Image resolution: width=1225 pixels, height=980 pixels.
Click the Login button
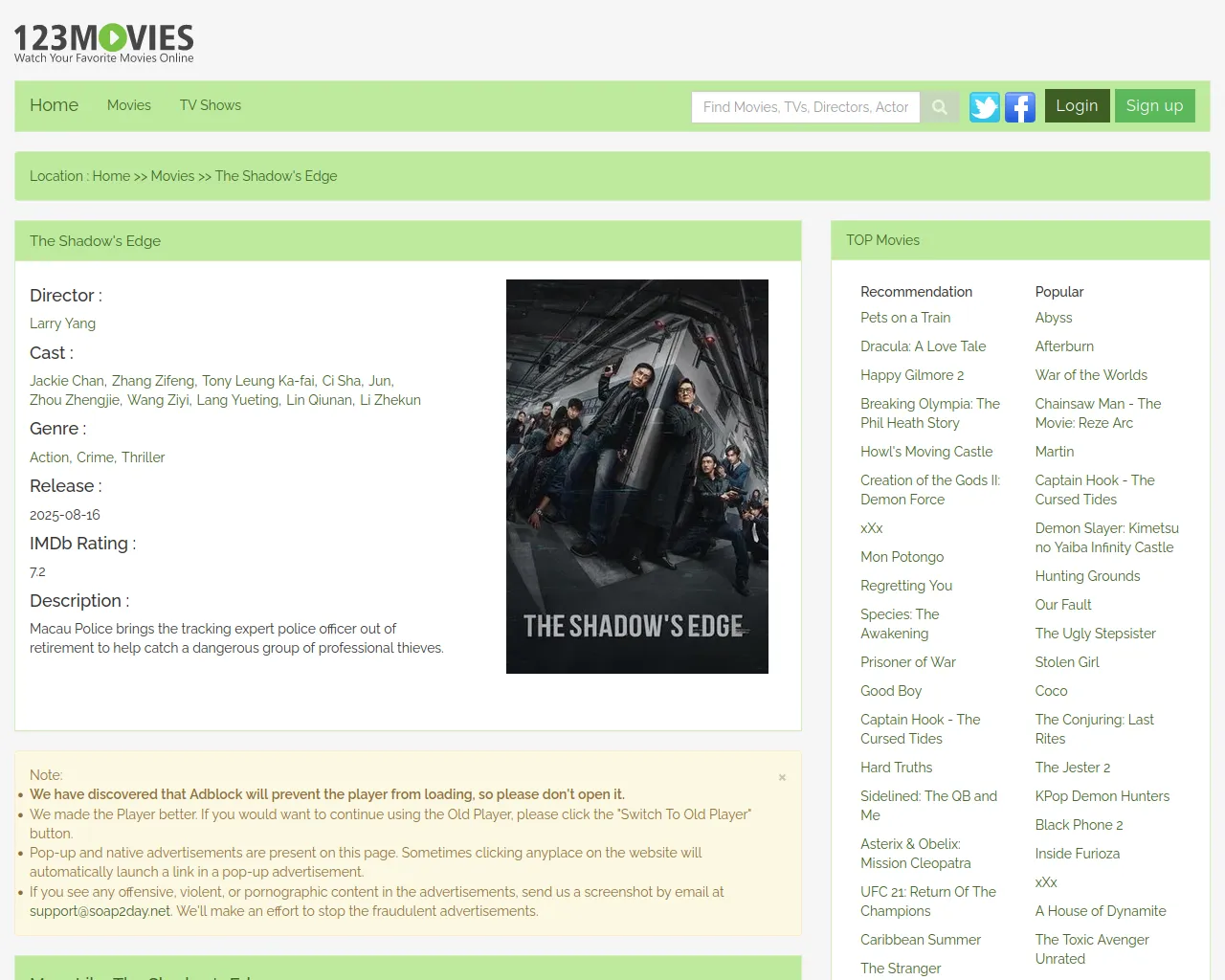[1077, 105]
